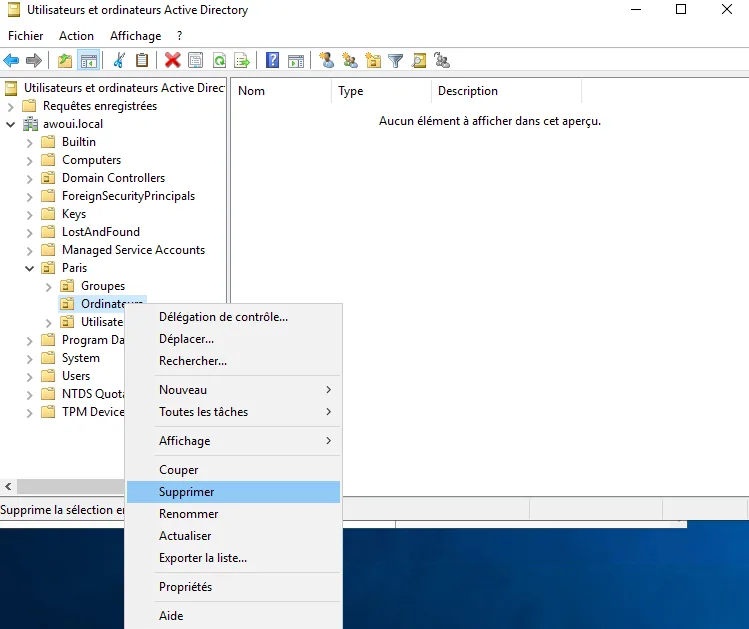Choose Couper in the context menu

point(234,470)
